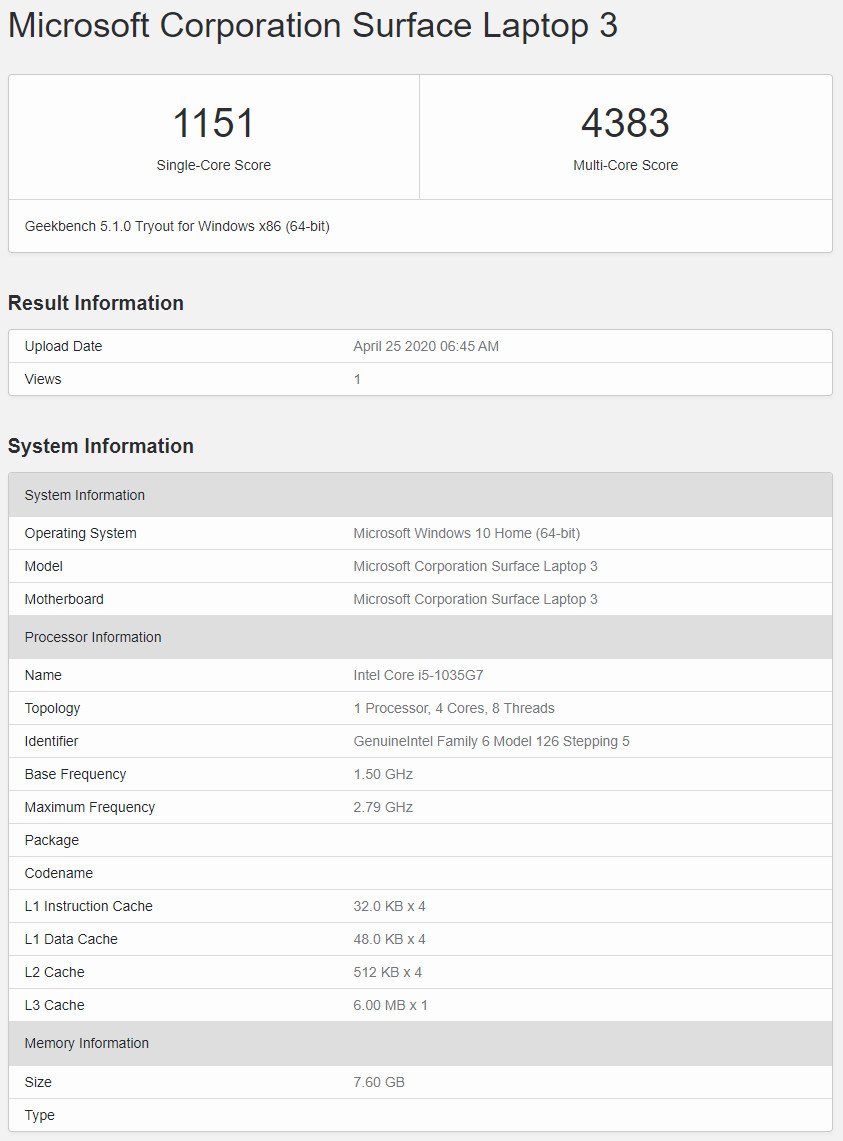Select the 2.79 GHz maximum frequency value
The image size is (843, 1141).
tap(383, 807)
